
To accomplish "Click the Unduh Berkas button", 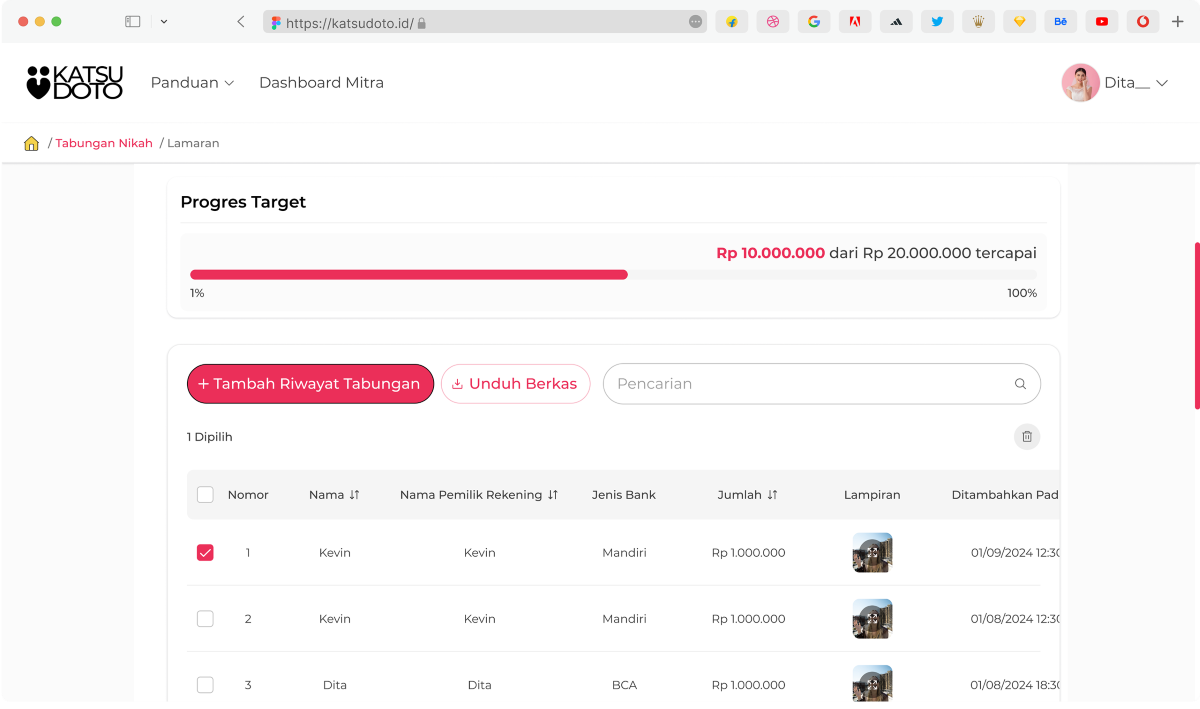I will coord(515,384).
